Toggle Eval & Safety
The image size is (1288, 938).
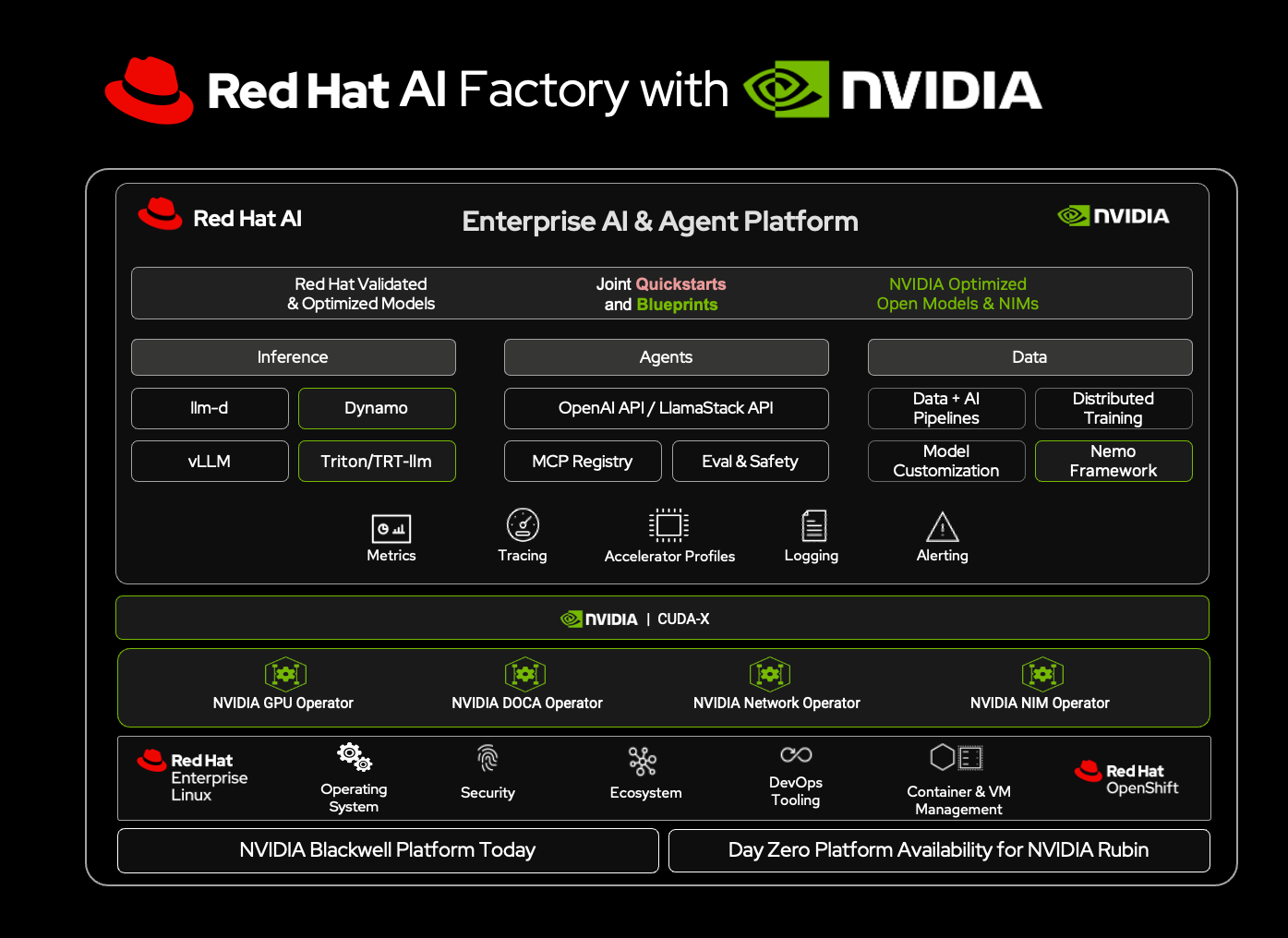click(750, 461)
